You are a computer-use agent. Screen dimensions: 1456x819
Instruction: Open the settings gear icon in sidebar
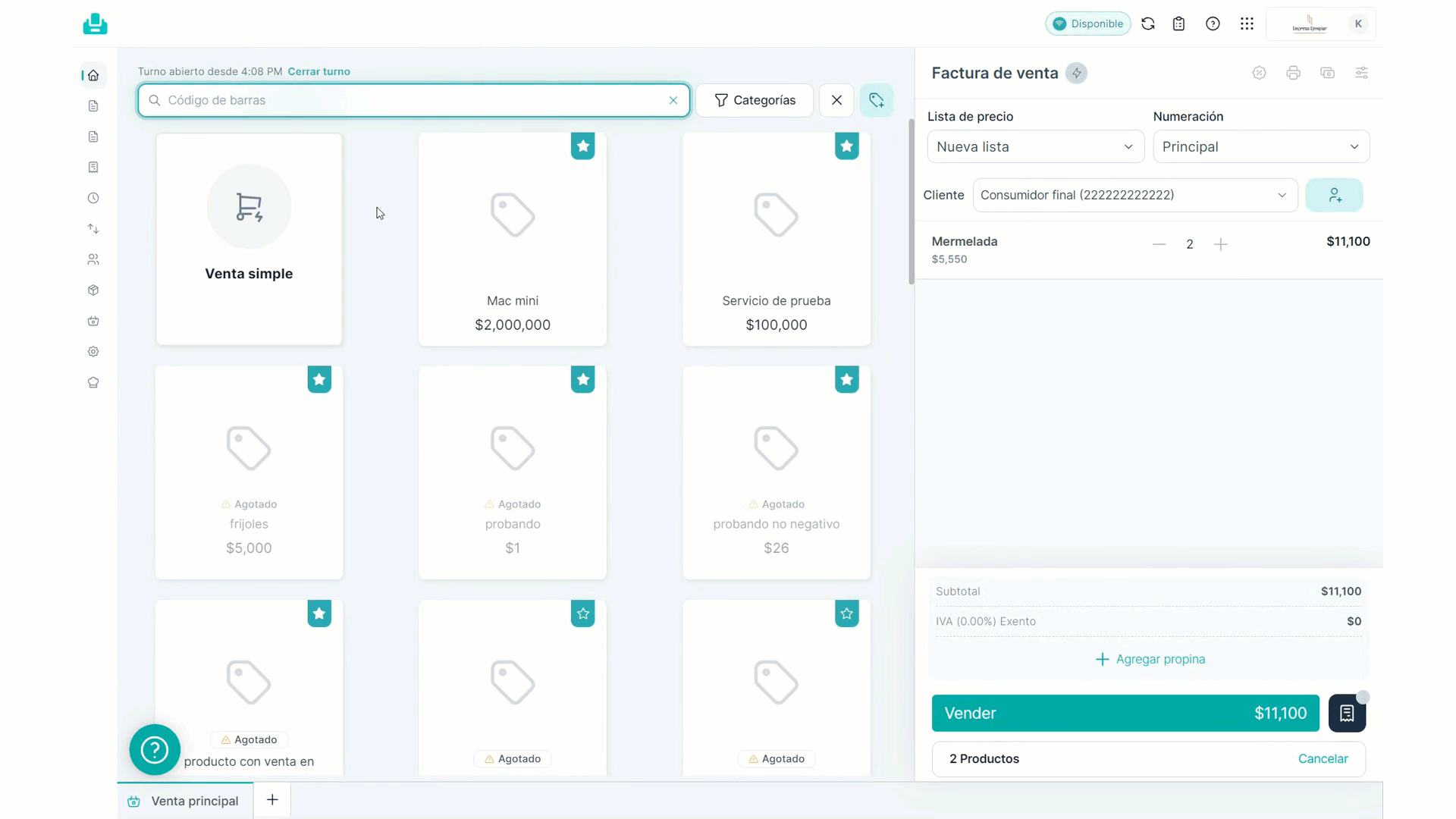tap(93, 351)
